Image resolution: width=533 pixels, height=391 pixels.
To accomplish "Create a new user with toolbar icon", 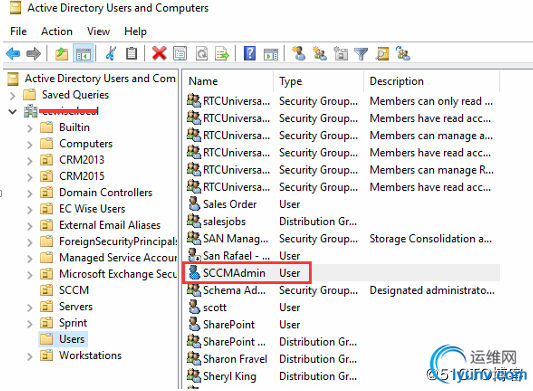I will [299, 53].
